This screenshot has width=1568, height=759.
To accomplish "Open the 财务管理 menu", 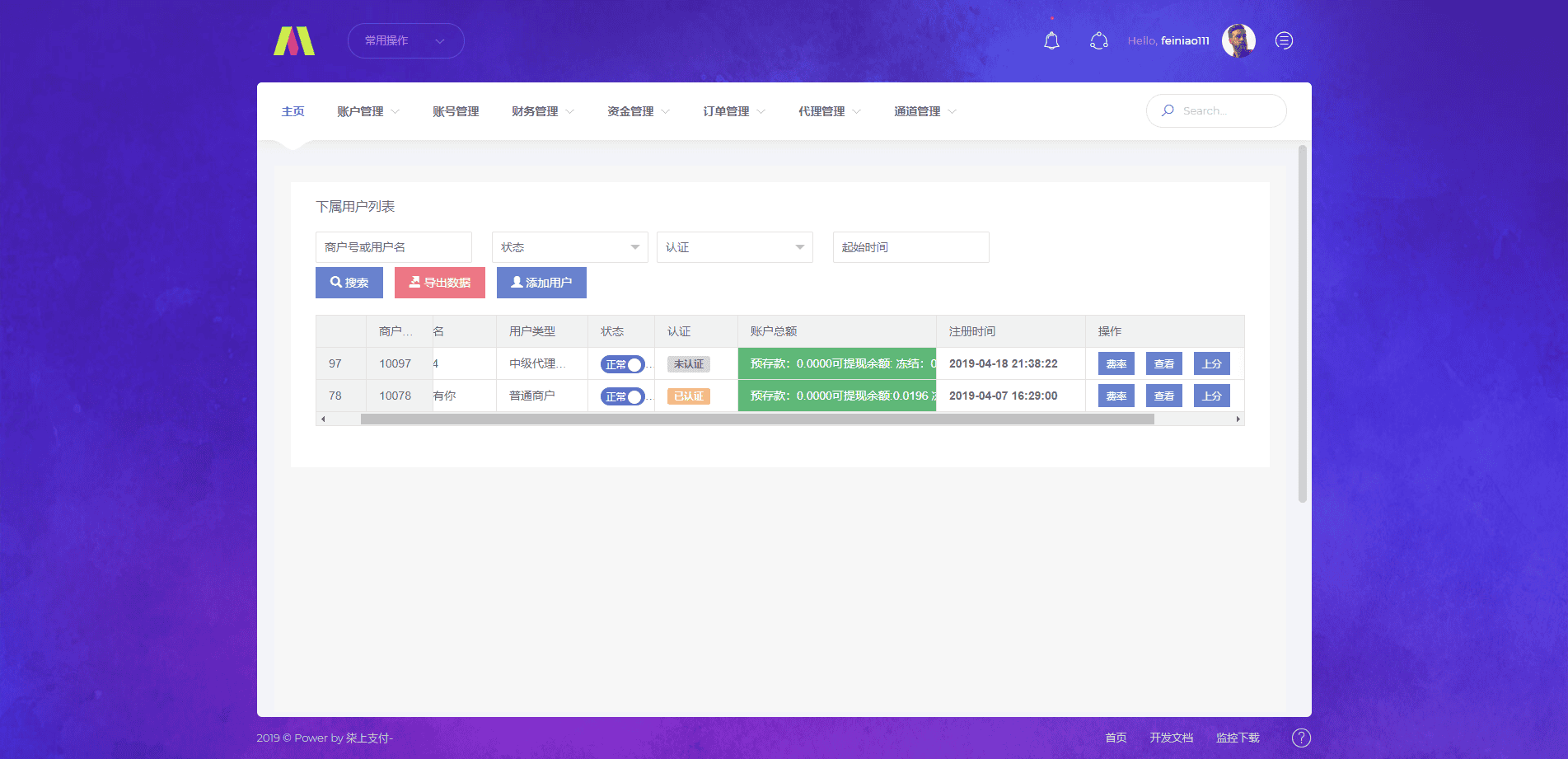I will (542, 111).
